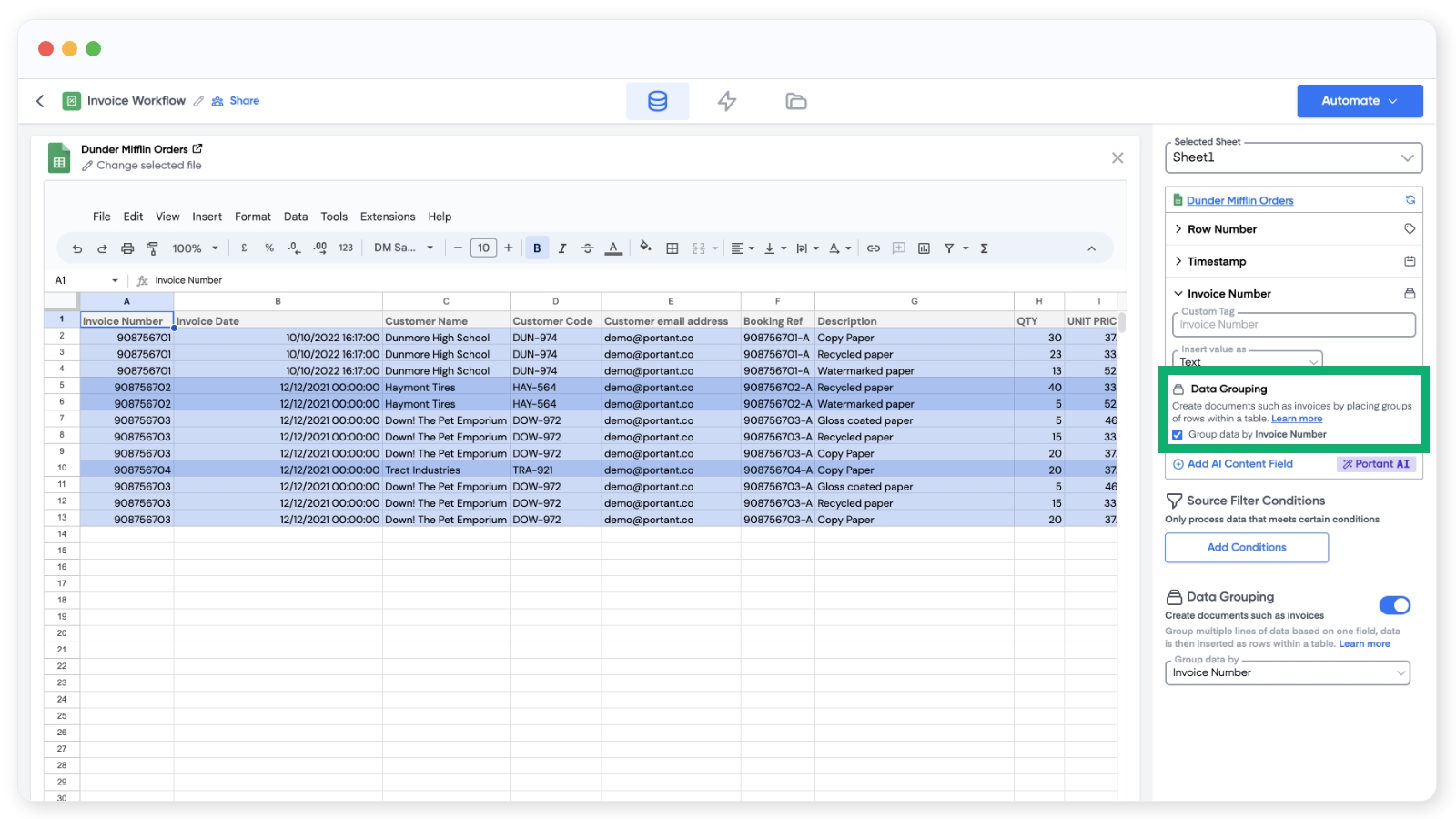
Task: Click the Add AI Content Field link
Action: pyautogui.click(x=1239, y=464)
